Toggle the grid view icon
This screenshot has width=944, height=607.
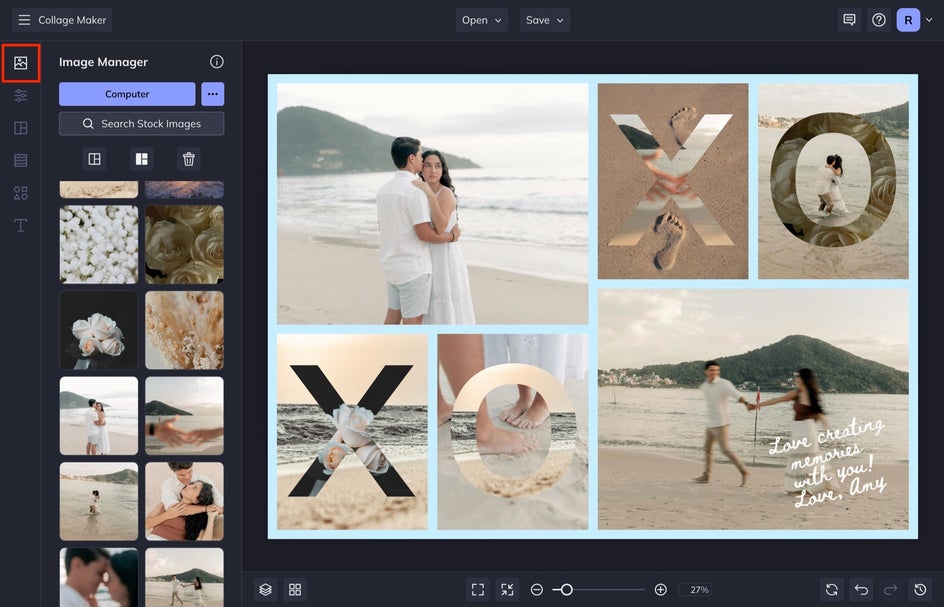click(295, 590)
